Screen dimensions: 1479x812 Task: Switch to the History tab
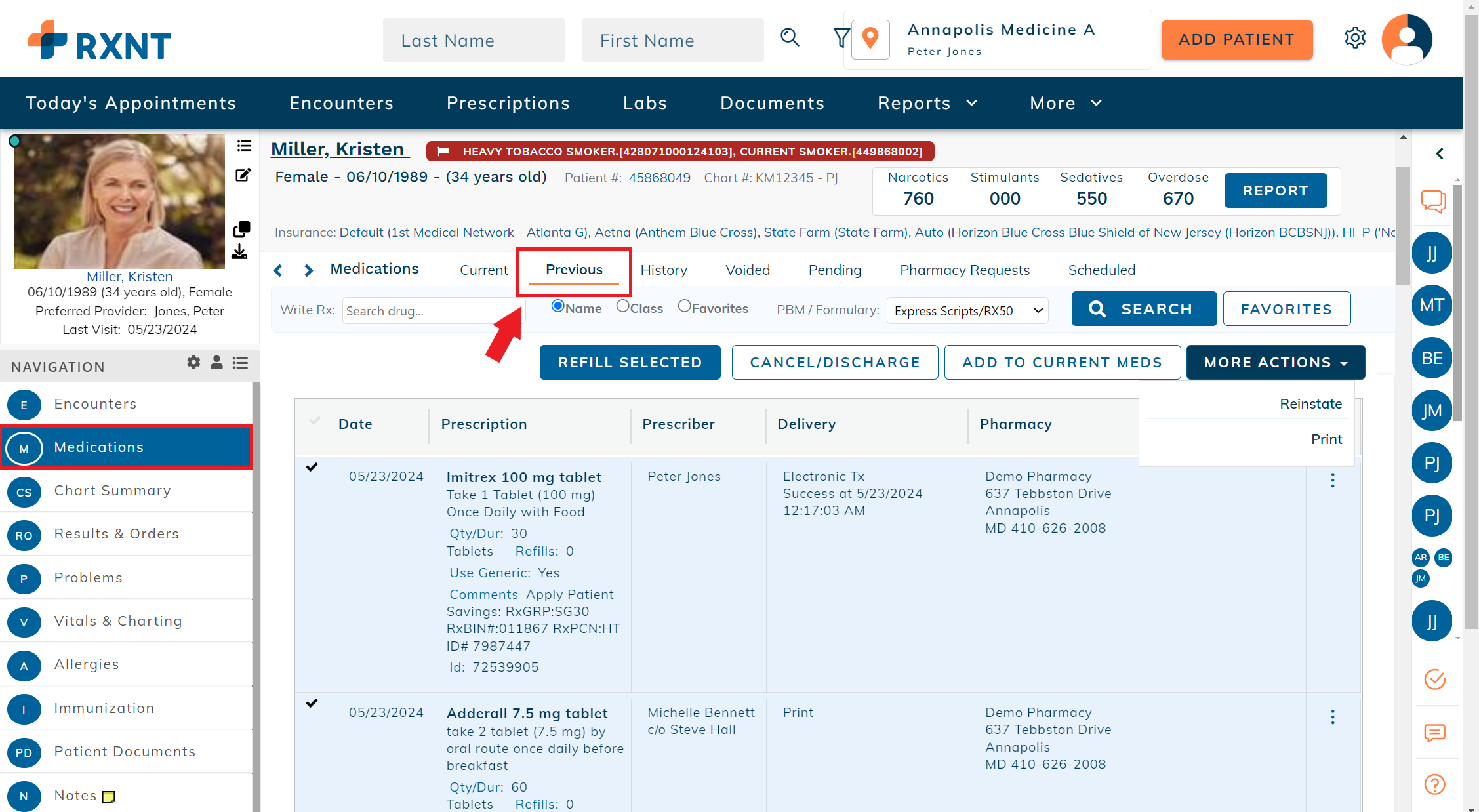tap(664, 270)
